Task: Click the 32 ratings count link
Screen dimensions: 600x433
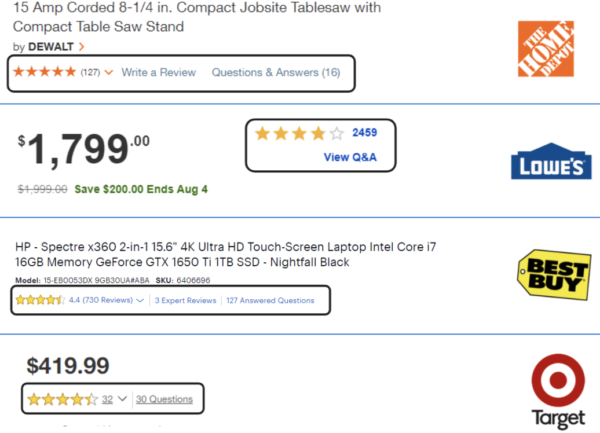Action: [x=108, y=399]
